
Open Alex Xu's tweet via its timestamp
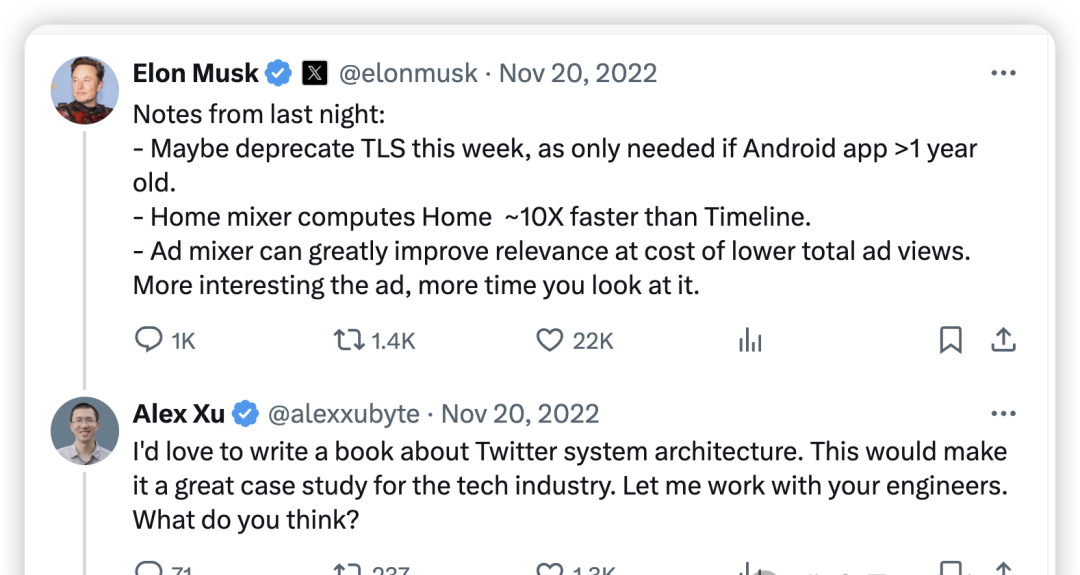[x=520, y=413]
